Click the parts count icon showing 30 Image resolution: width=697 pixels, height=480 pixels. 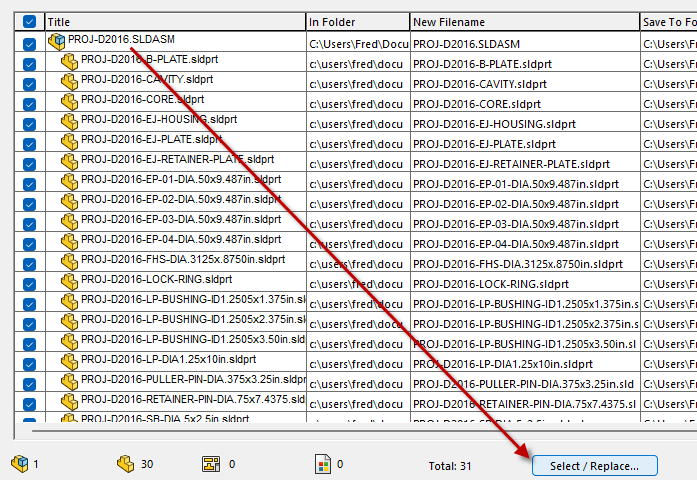coord(126,464)
